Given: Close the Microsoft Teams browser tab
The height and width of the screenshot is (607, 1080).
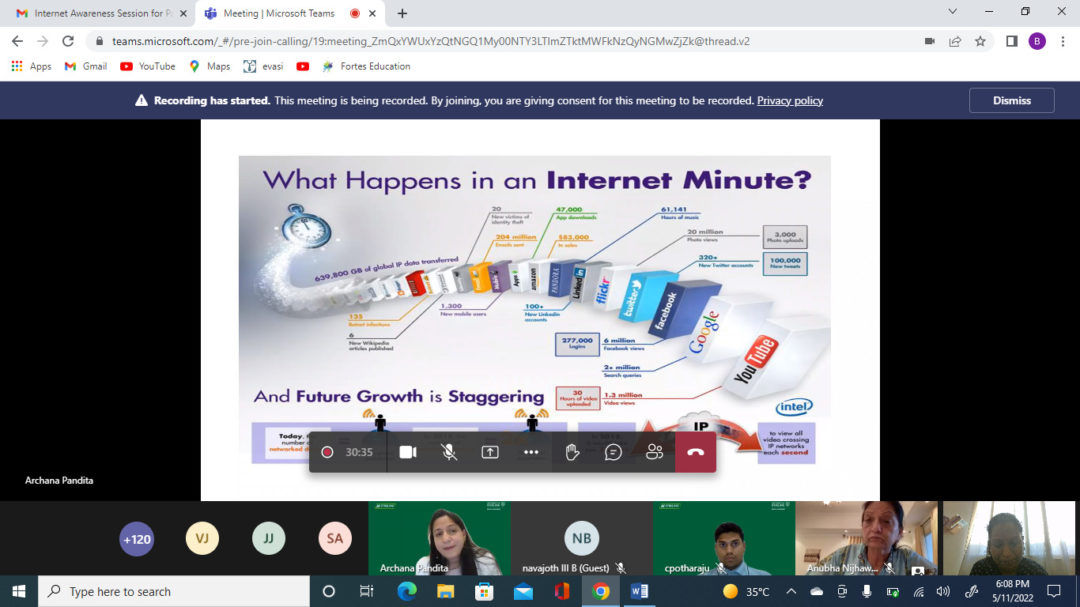Looking at the screenshot, I should [373, 13].
